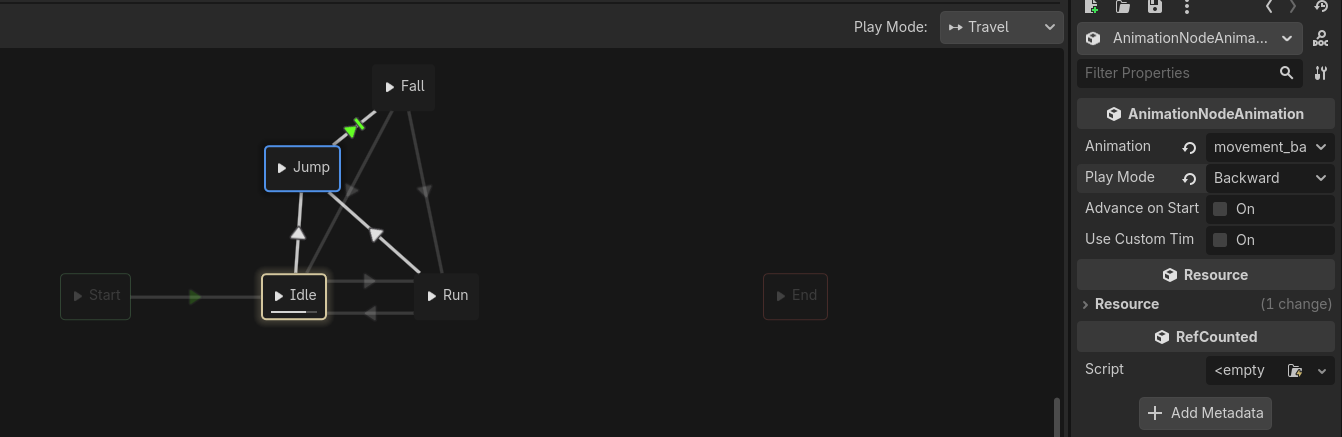Screen dimensions: 1342x437
Task: Change the Backward play mode dropdown
Action: pyautogui.click(x=1270, y=178)
